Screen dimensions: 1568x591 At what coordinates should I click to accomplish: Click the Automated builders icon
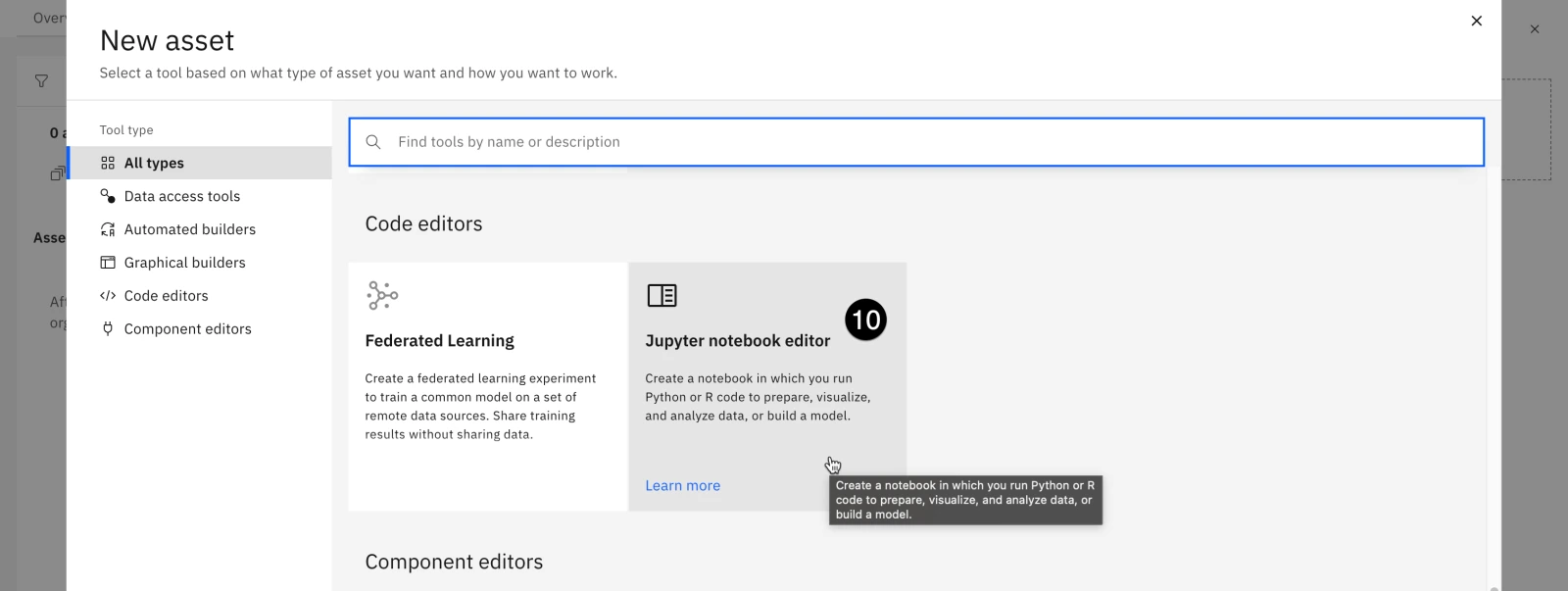[108, 229]
